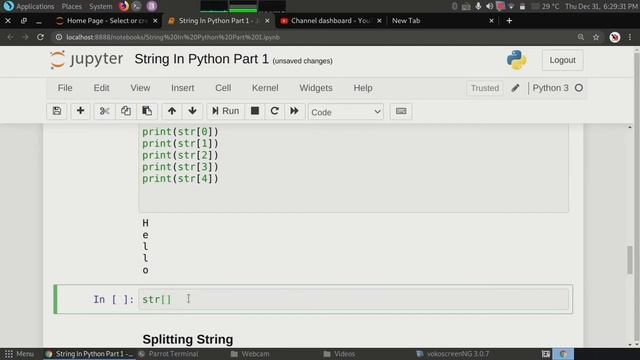The height and width of the screenshot is (360, 640).
Task: Switch to Webcam window in taskbar
Action: coord(250,354)
